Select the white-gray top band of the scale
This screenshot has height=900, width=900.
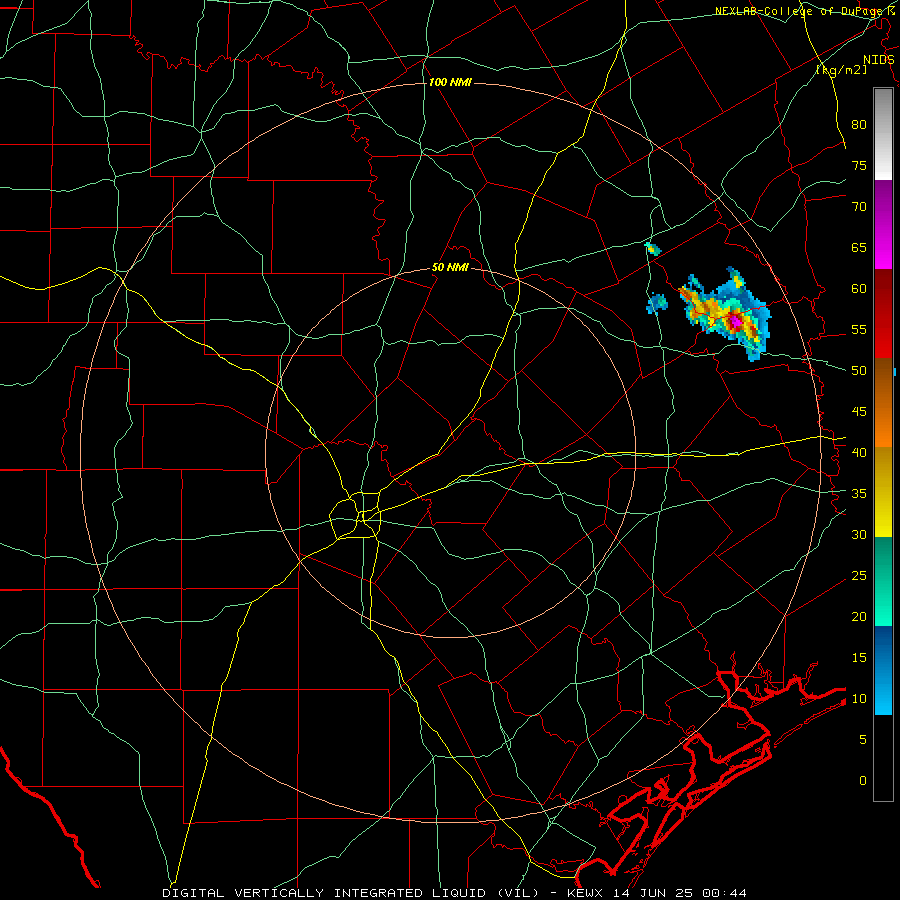(883, 134)
